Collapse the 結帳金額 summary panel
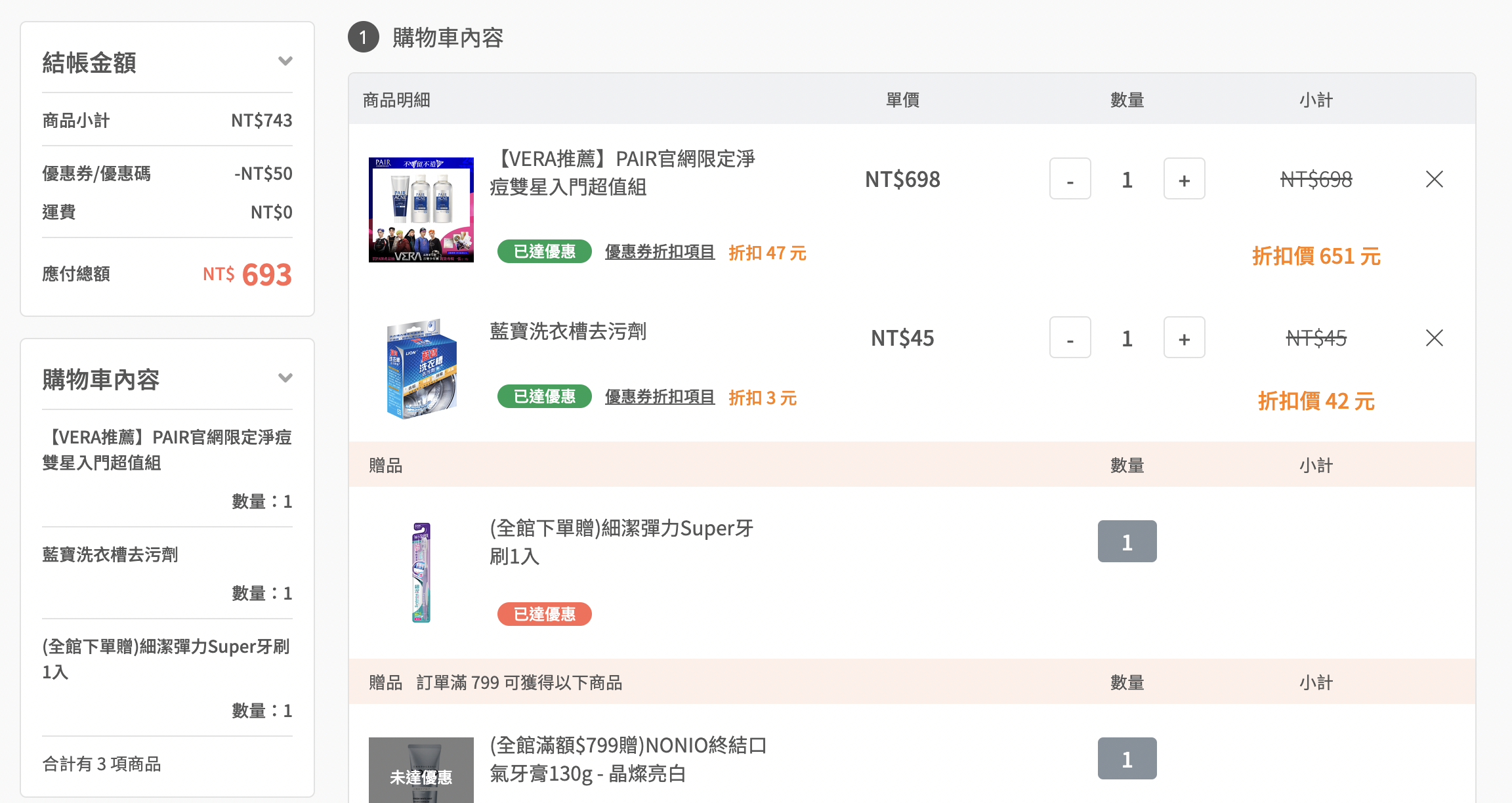The height and width of the screenshot is (803, 1512). tap(285, 61)
